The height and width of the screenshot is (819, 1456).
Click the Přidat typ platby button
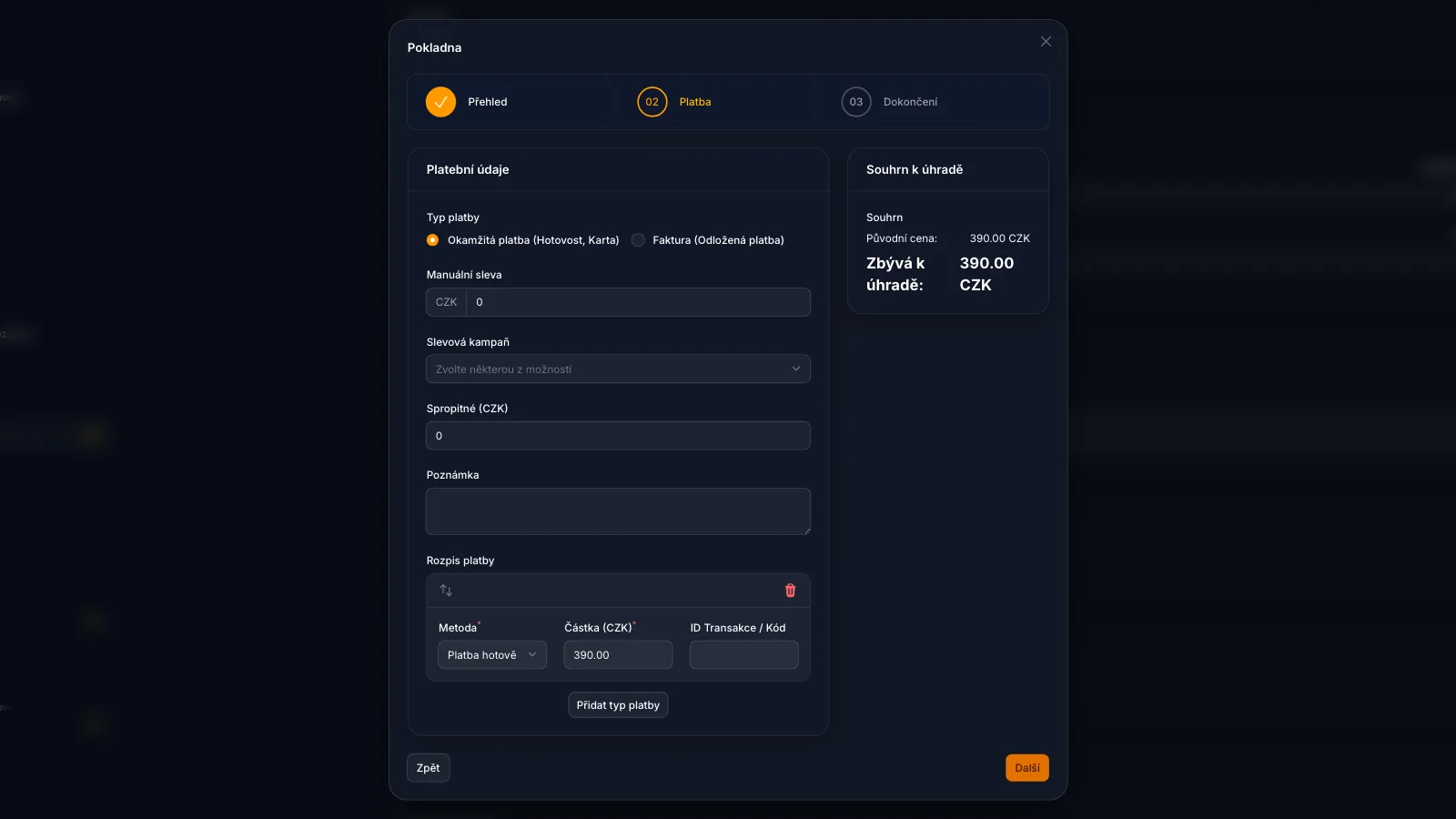click(x=618, y=705)
